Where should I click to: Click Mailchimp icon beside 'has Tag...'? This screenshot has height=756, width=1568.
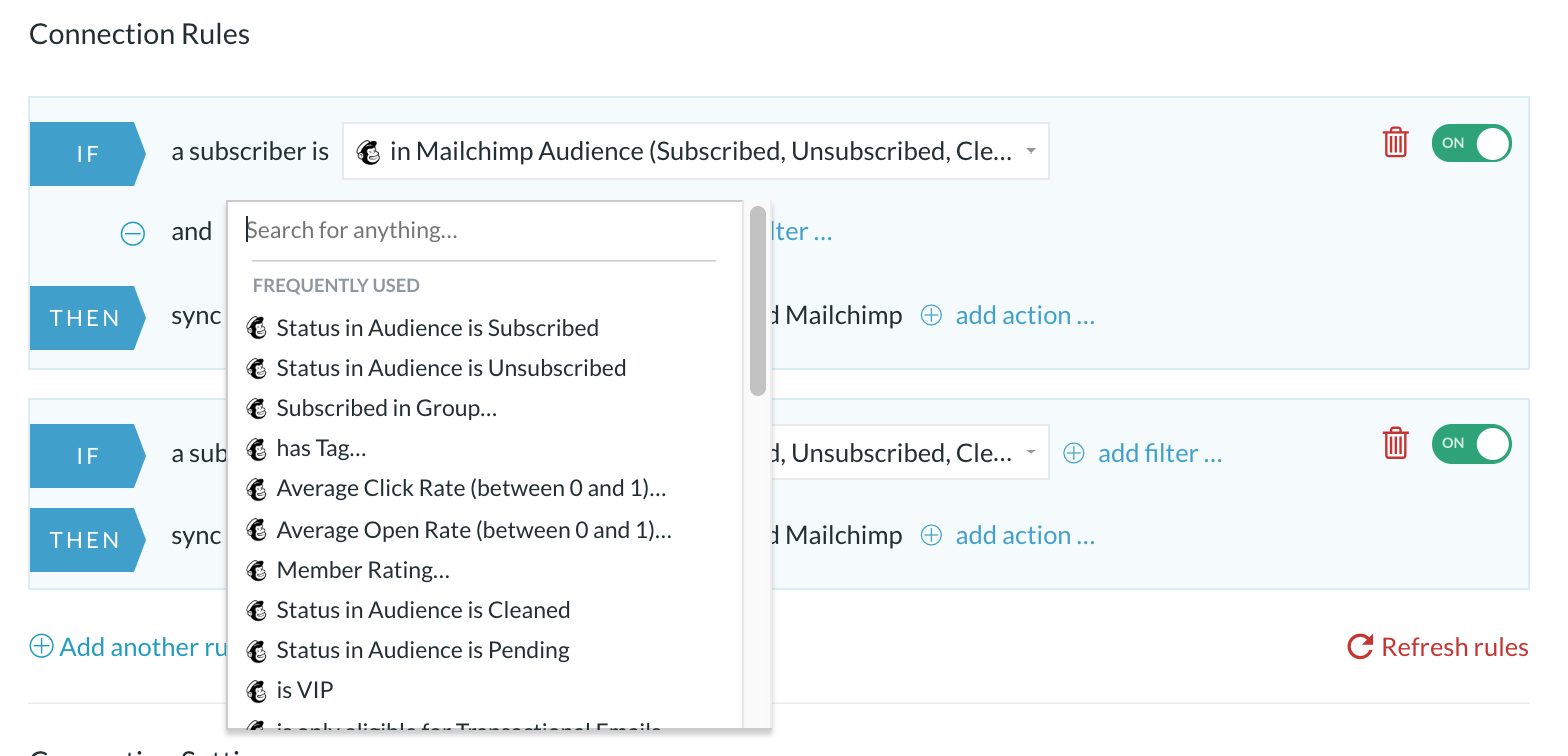pyautogui.click(x=257, y=448)
